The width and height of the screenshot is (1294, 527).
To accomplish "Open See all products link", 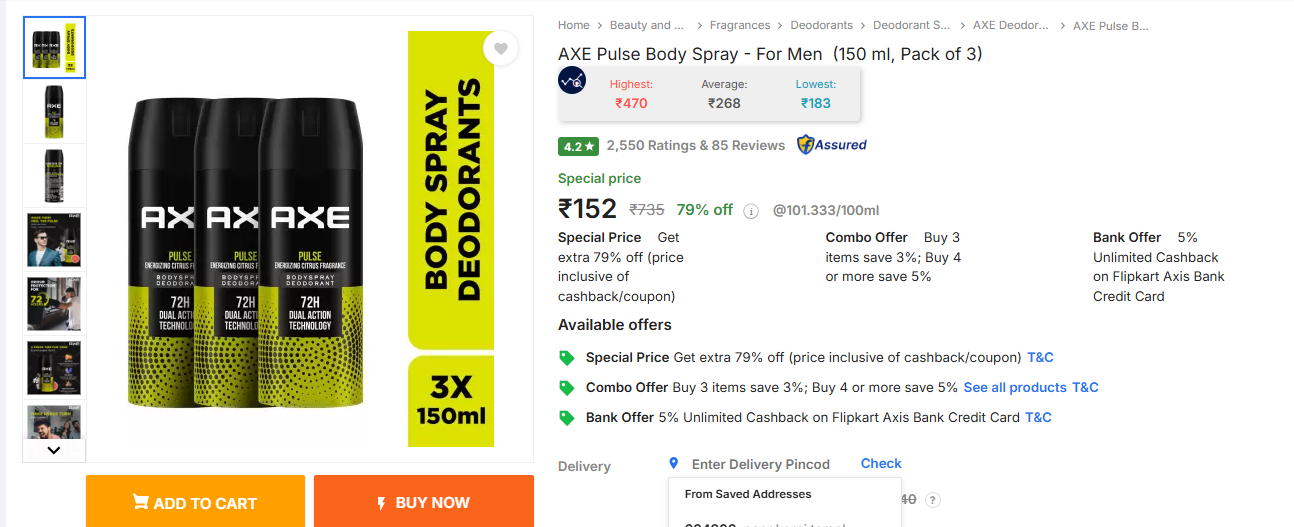I will tap(1015, 388).
